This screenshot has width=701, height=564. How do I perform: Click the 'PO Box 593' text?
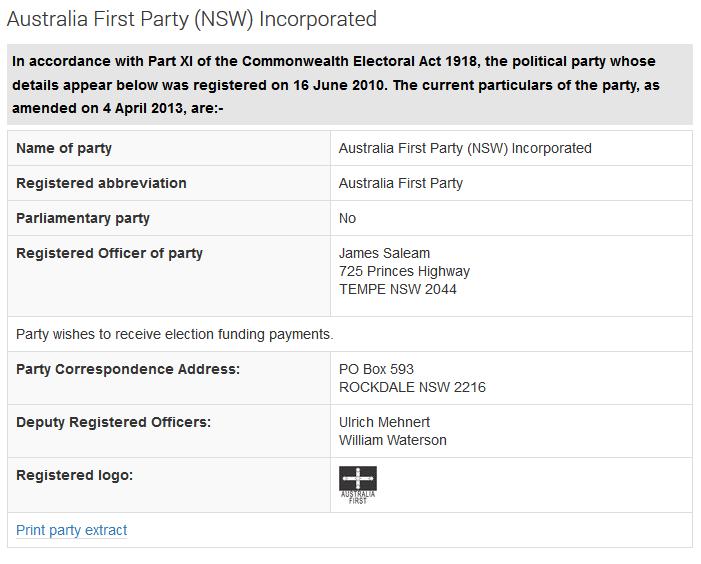click(x=376, y=369)
